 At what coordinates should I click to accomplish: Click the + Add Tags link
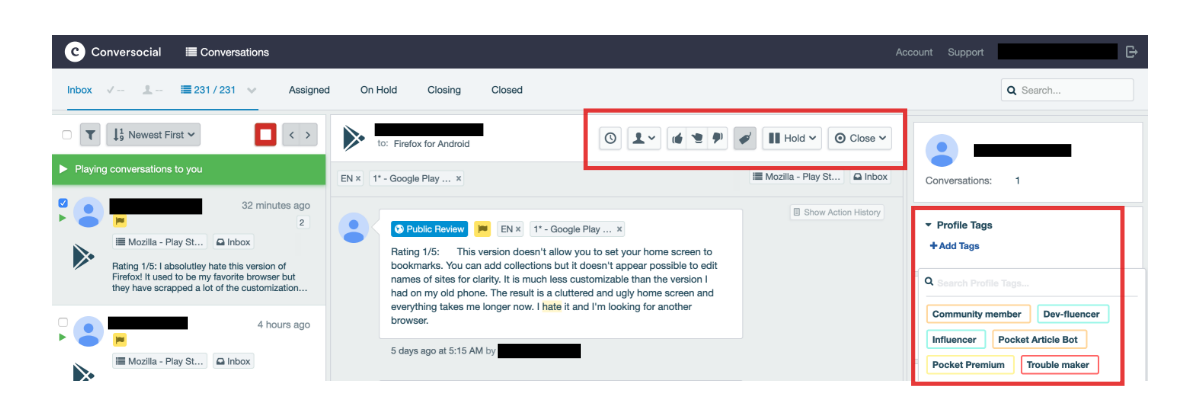[x=954, y=246]
